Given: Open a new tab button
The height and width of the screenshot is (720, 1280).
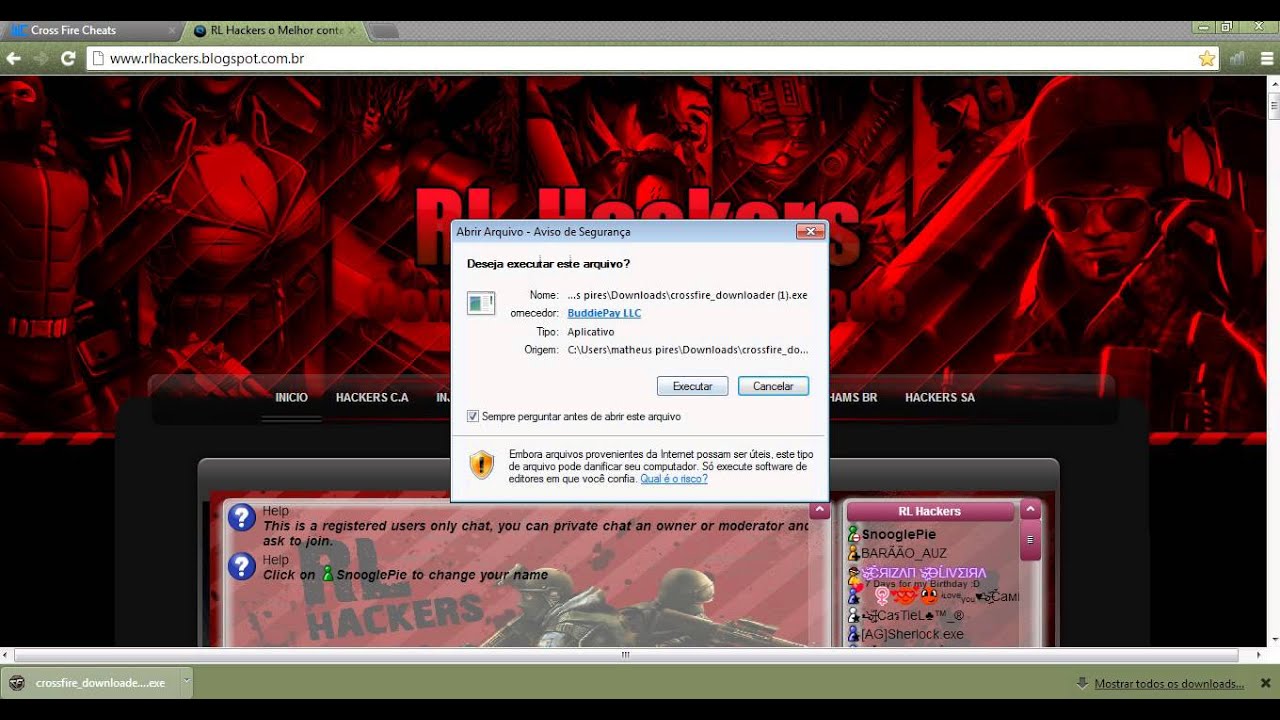Looking at the screenshot, I should (385, 31).
